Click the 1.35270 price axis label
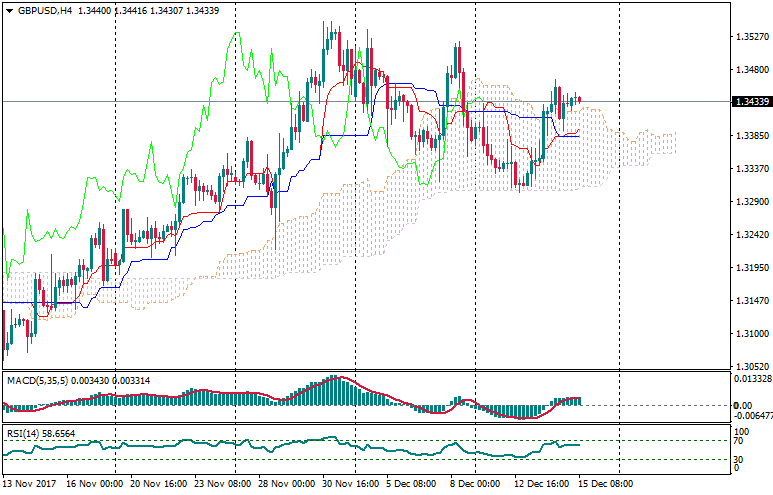The height and width of the screenshot is (495, 773). [750, 37]
